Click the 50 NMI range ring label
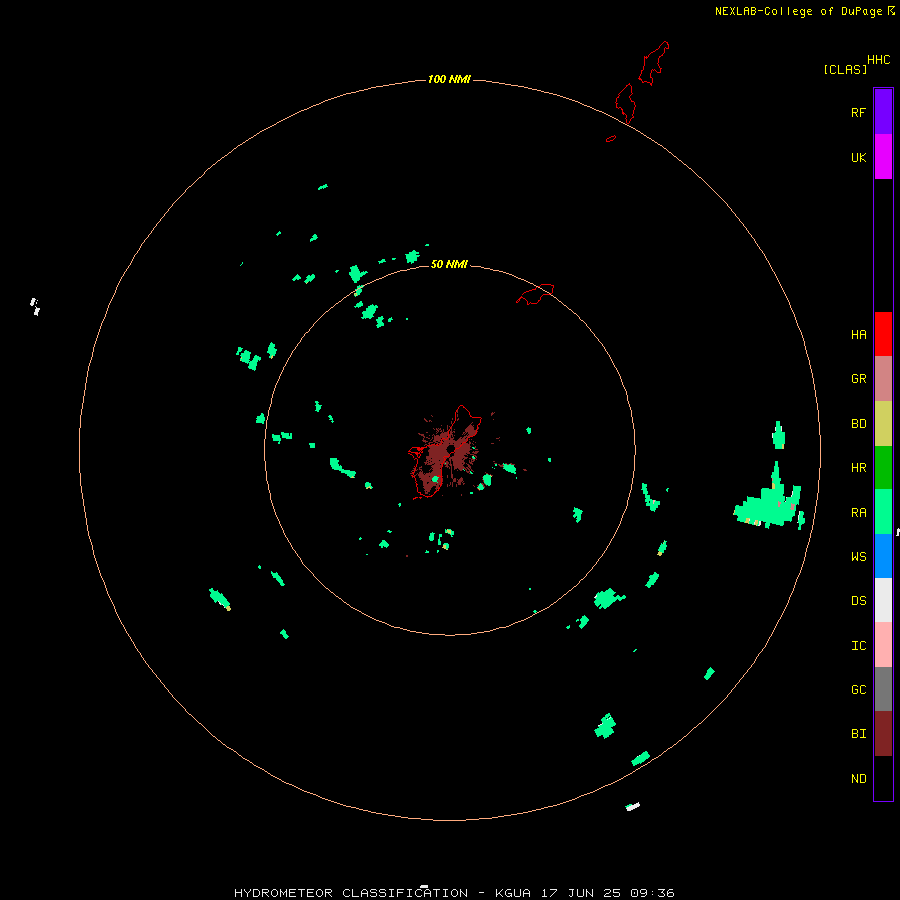 coord(449,264)
